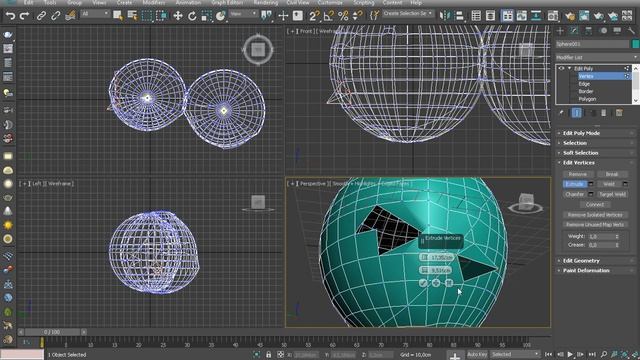Open the Selection Filter 'All' dropdown

(x=95, y=14)
